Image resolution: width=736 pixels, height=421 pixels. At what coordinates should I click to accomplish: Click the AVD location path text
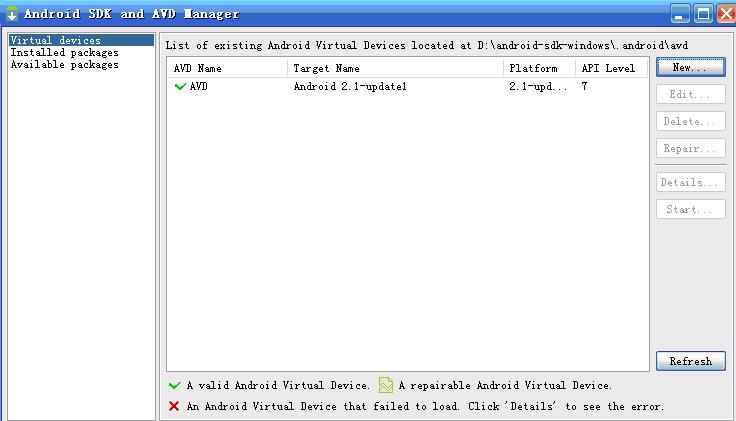583,46
